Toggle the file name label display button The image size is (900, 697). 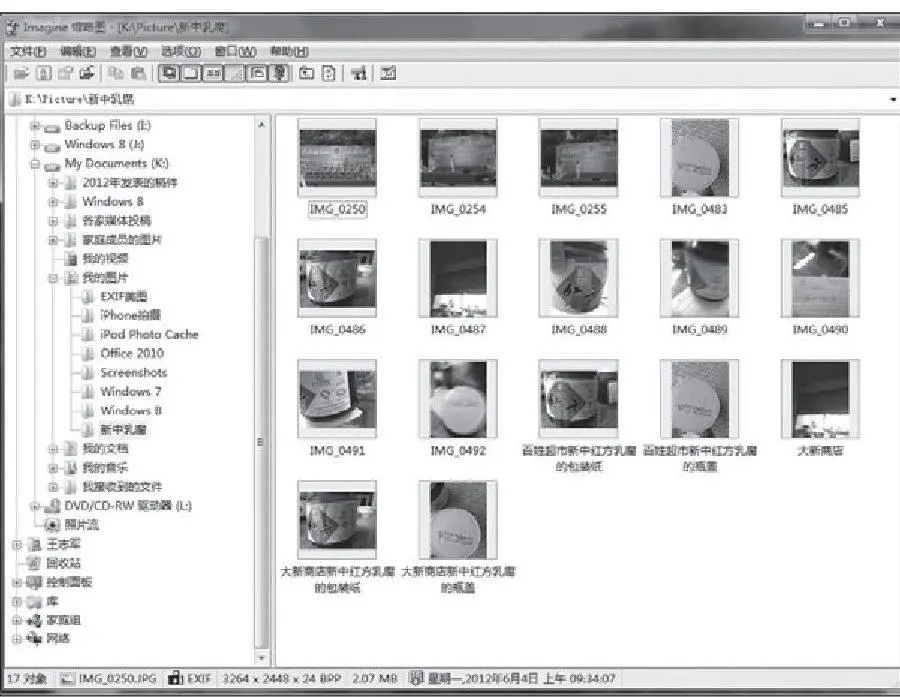[x=212, y=73]
